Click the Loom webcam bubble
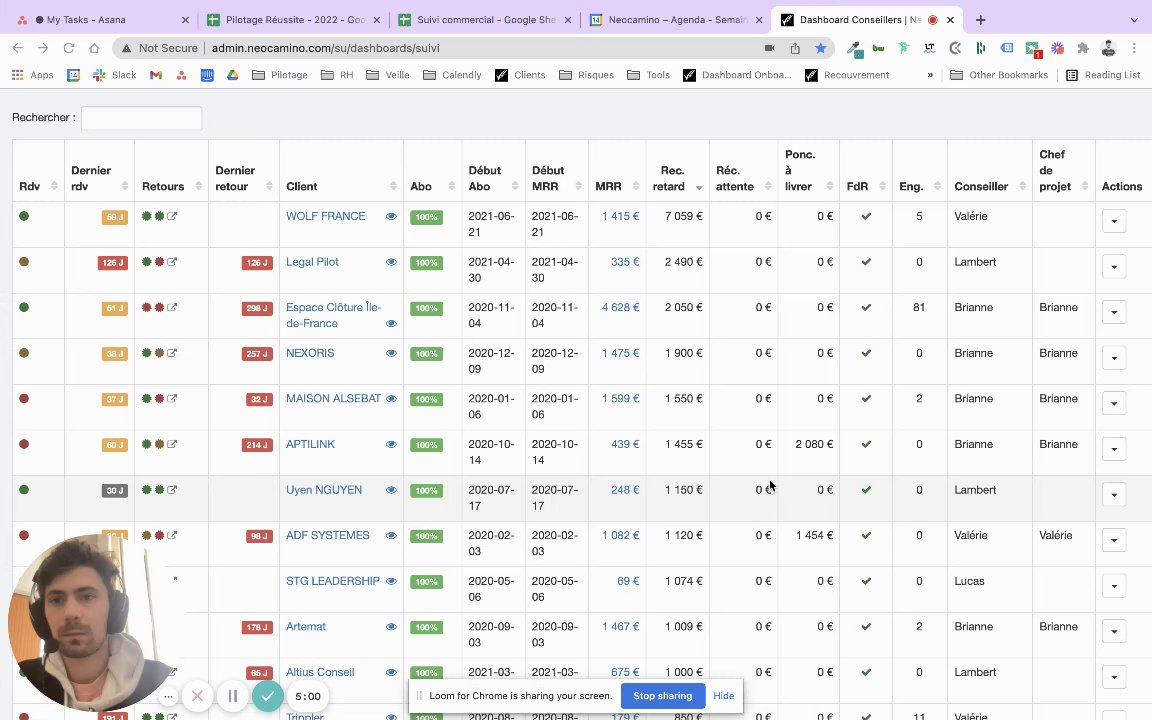Viewport: 1152px width, 720px height. [x=90, y=621]
